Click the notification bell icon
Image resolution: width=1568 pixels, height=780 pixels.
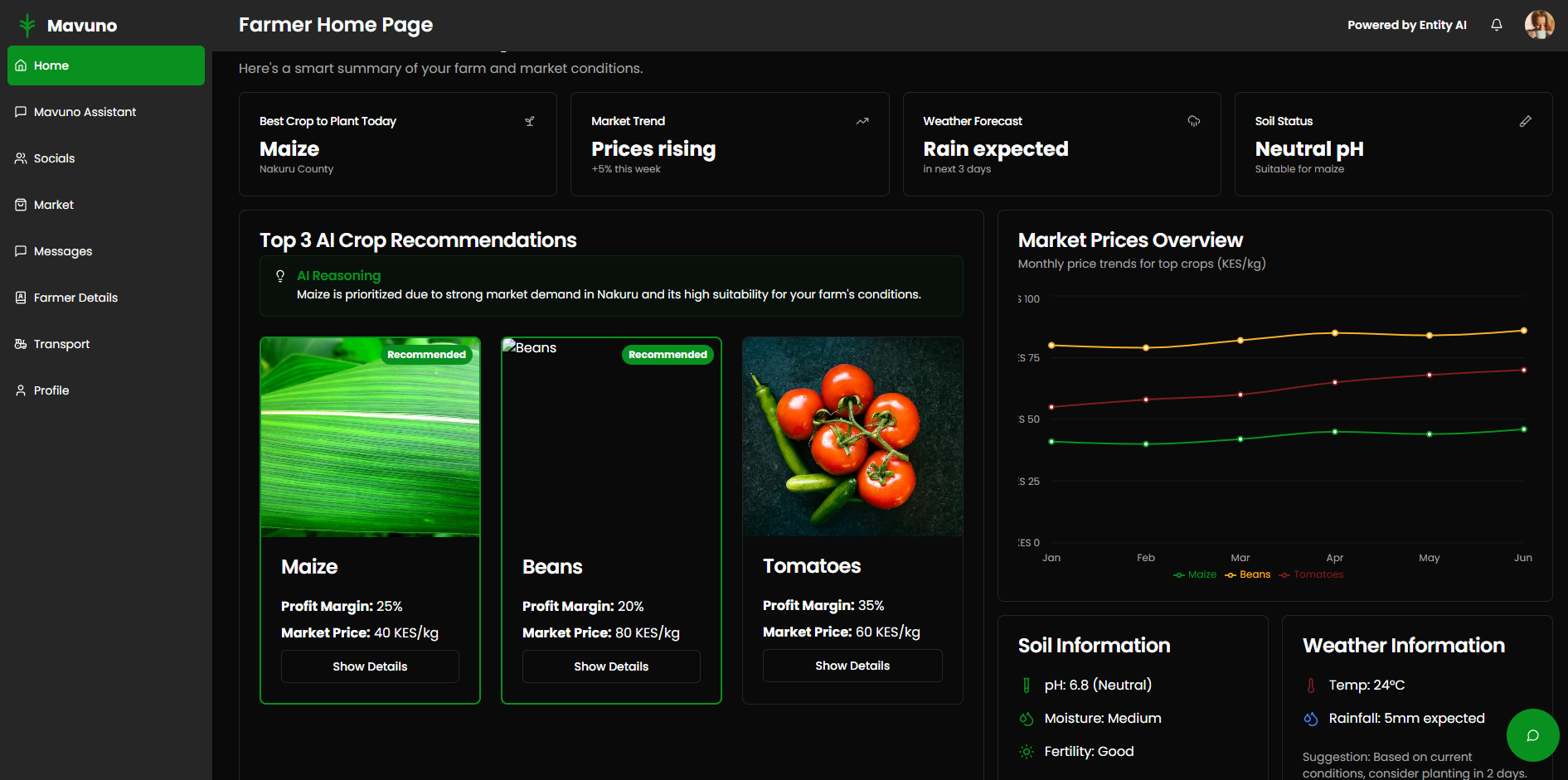1496,25
